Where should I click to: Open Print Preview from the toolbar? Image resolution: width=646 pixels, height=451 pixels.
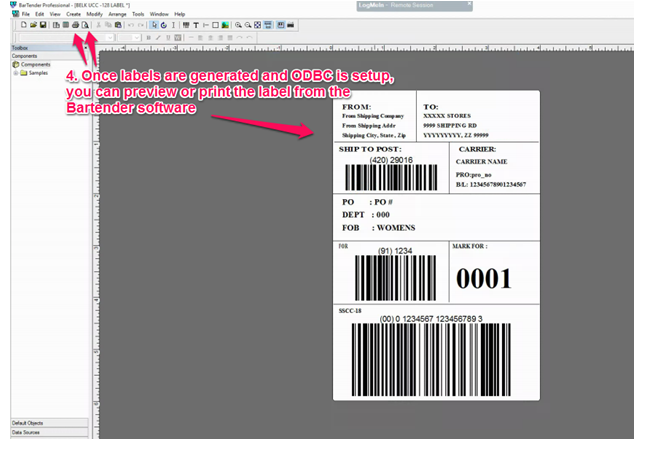pyautogui.click(x=85, y=25)
